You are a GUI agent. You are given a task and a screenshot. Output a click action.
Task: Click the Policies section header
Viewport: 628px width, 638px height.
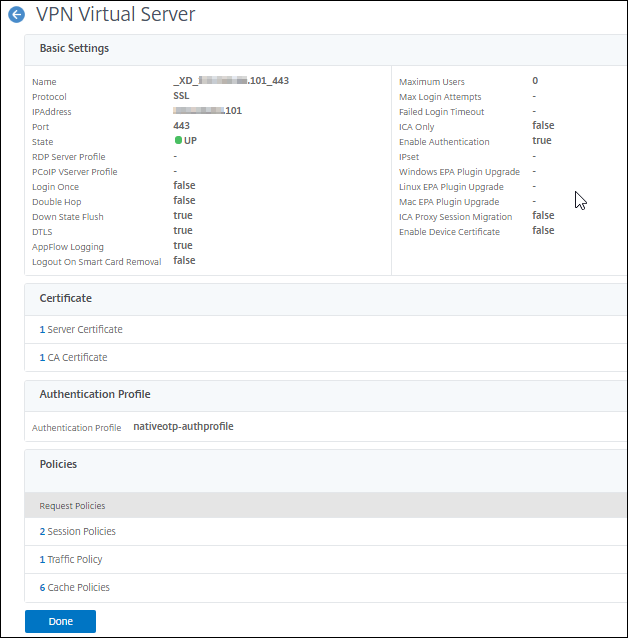click(x=58, y=464)
